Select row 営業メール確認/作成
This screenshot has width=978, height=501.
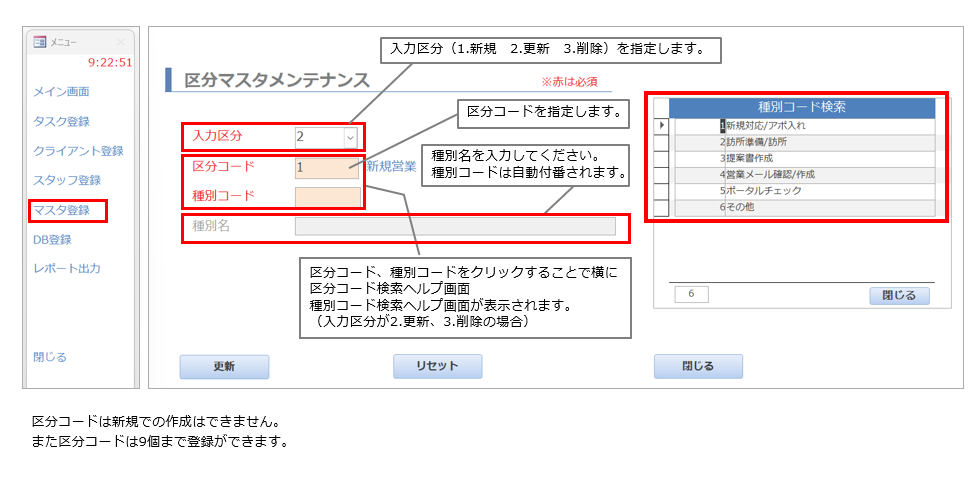(x=805, y=175)
